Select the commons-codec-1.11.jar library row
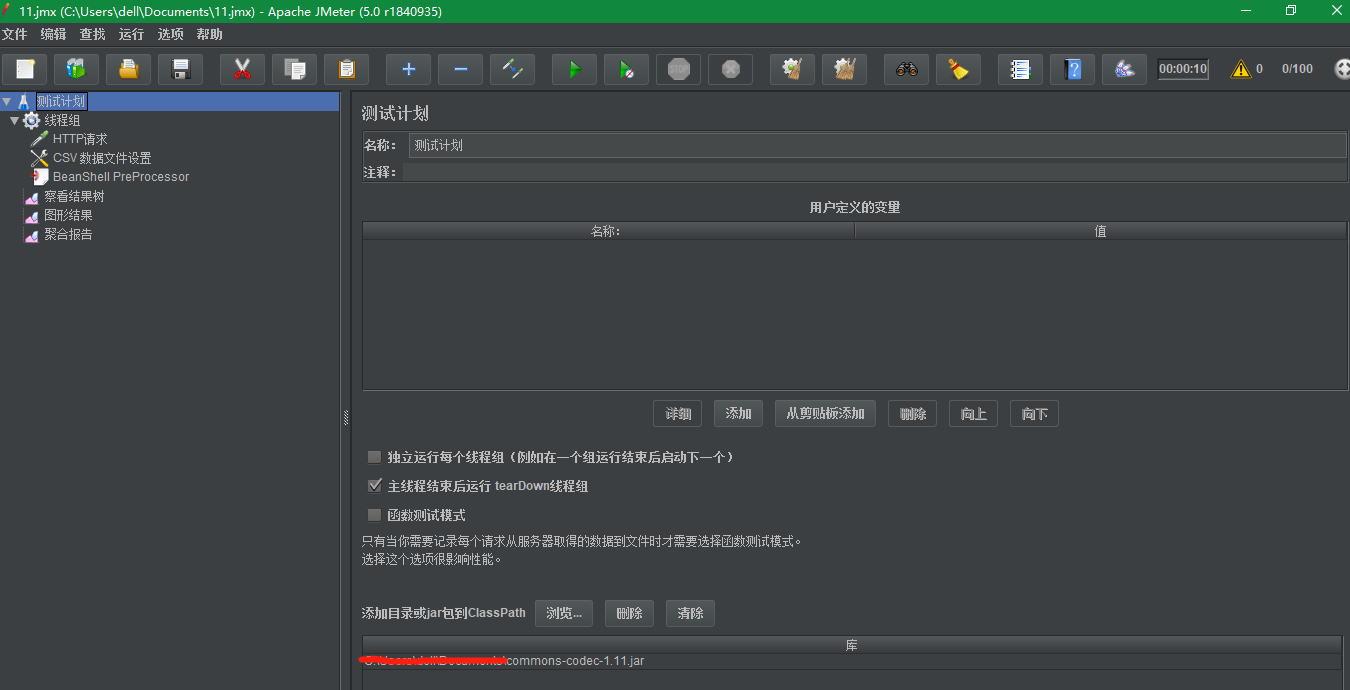This screenshot has width=1350, height=690. [852, 661]
